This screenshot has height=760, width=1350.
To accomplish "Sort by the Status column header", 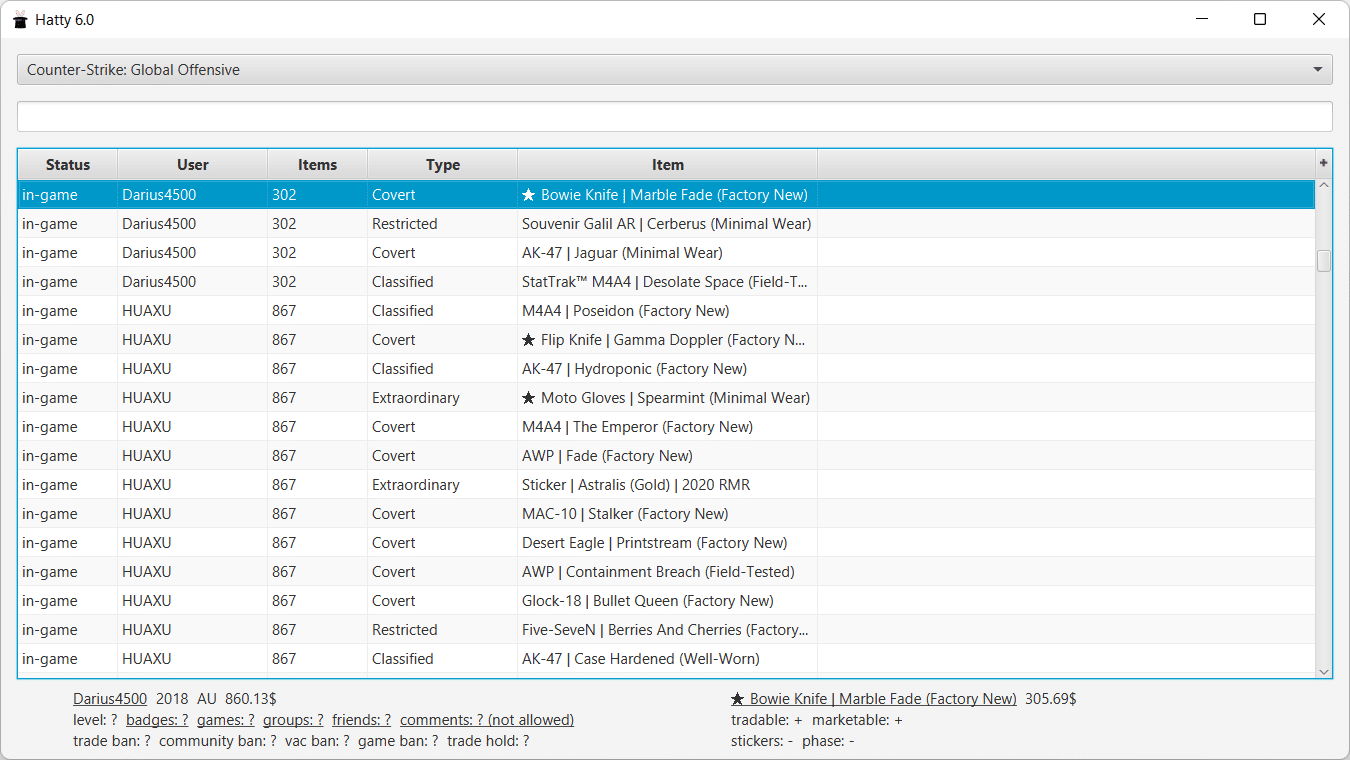I will tap(67, 165).
